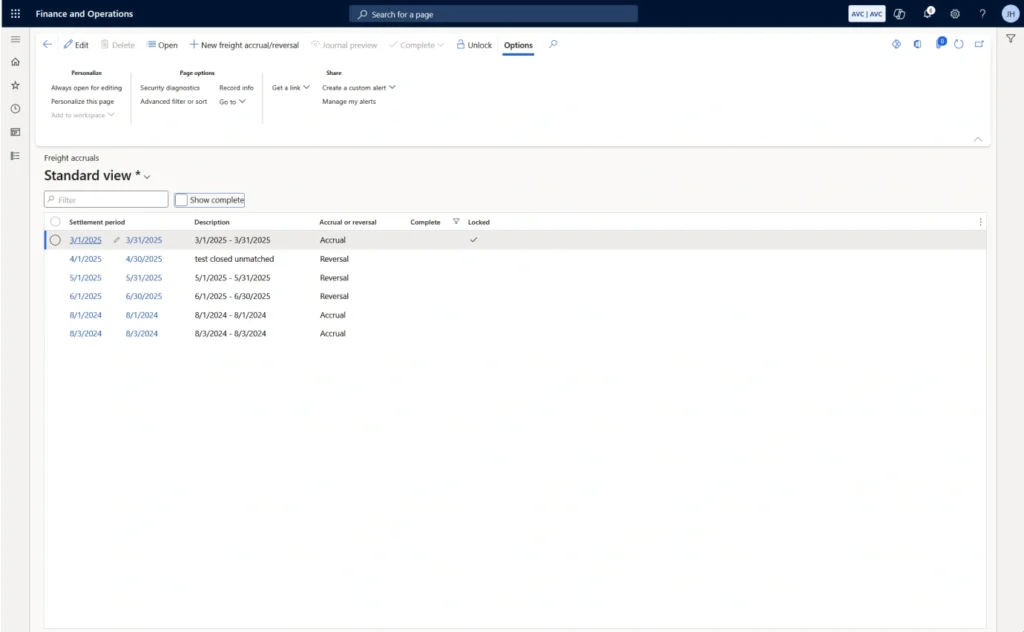Open the Get a link dropdown
1024x632 pixels.
click(290, 87)
